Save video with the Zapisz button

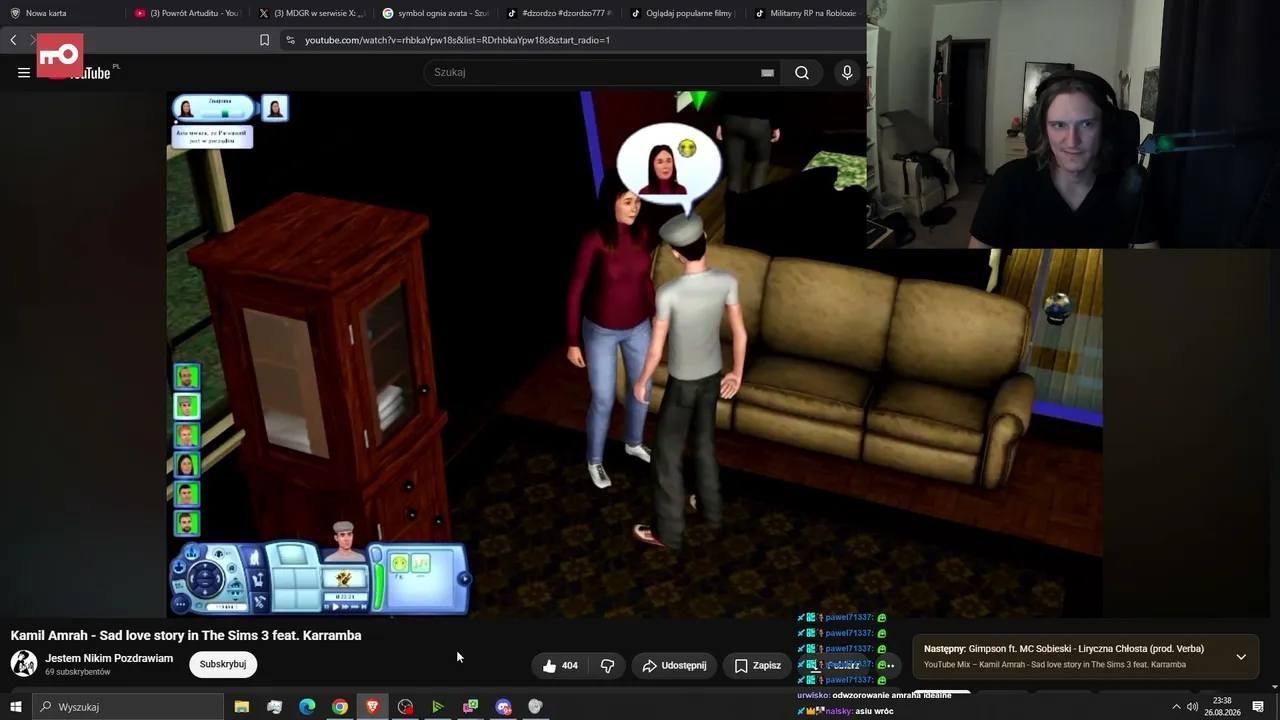click(x=757, y=665)
